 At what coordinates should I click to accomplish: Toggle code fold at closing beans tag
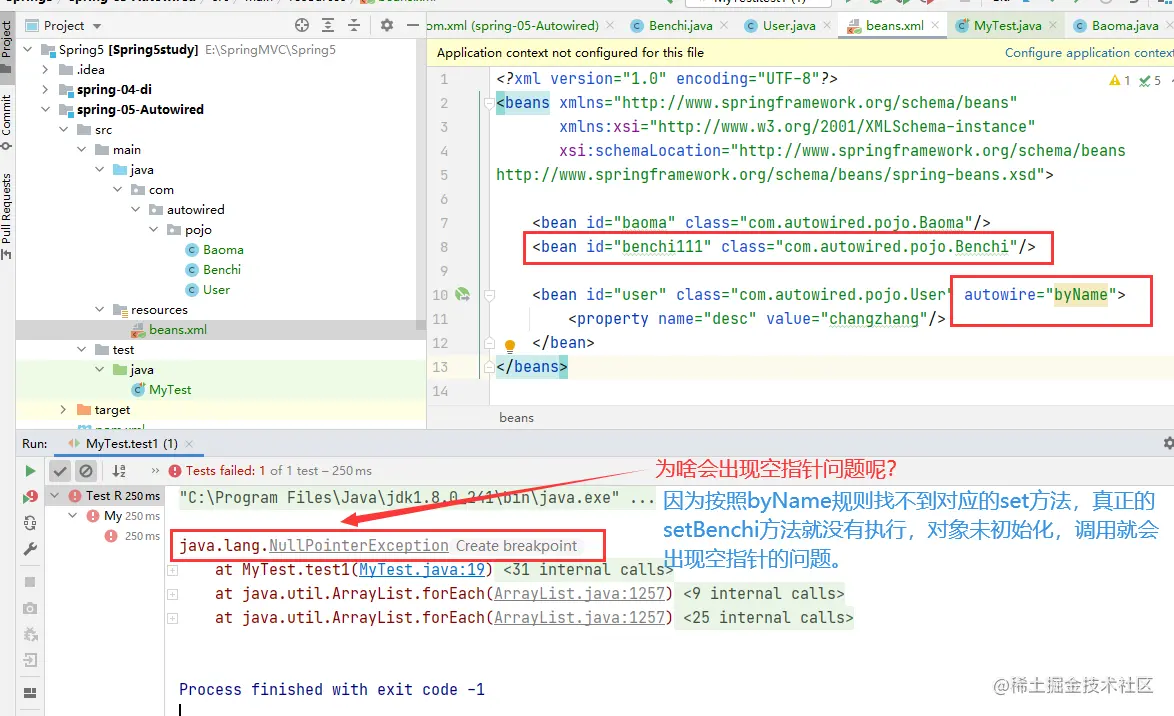coord(489,367)
